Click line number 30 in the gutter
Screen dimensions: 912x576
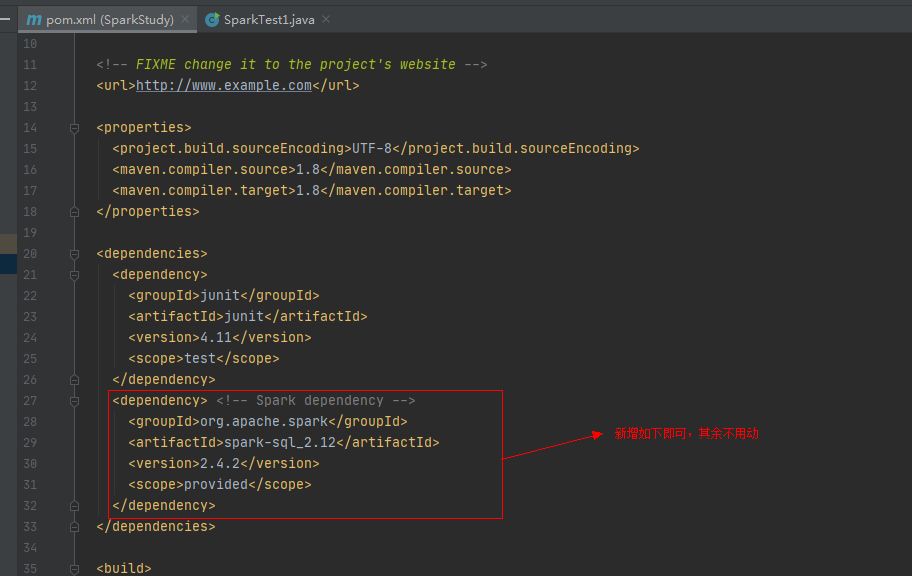30,464
